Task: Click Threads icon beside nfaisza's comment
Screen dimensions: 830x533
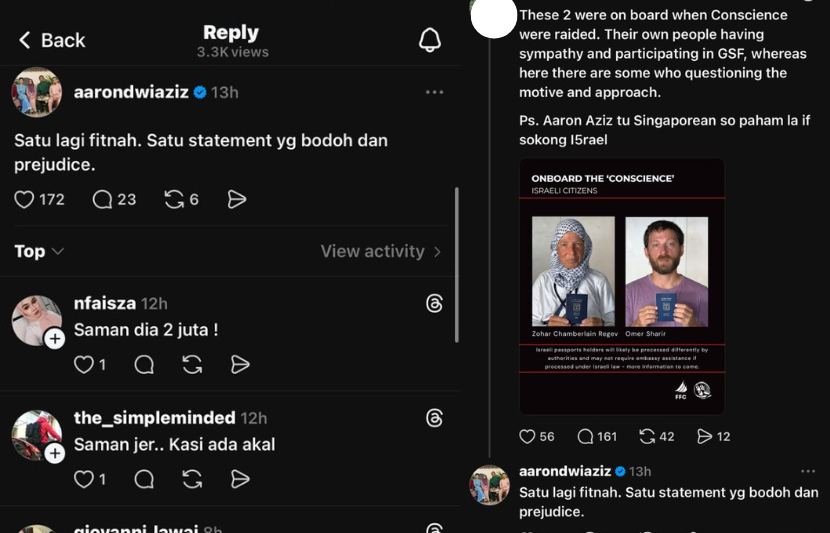Action: [x=434, y=303]
